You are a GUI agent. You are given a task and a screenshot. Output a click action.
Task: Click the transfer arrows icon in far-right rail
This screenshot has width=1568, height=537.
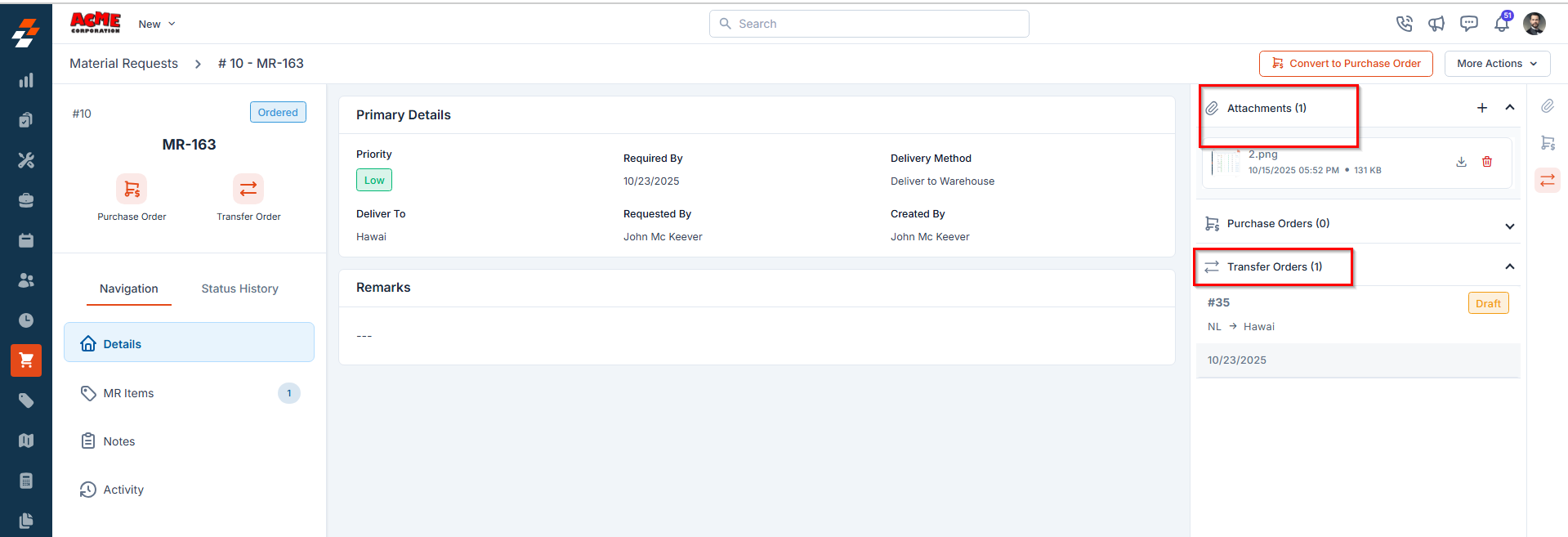pos(1548,181)
